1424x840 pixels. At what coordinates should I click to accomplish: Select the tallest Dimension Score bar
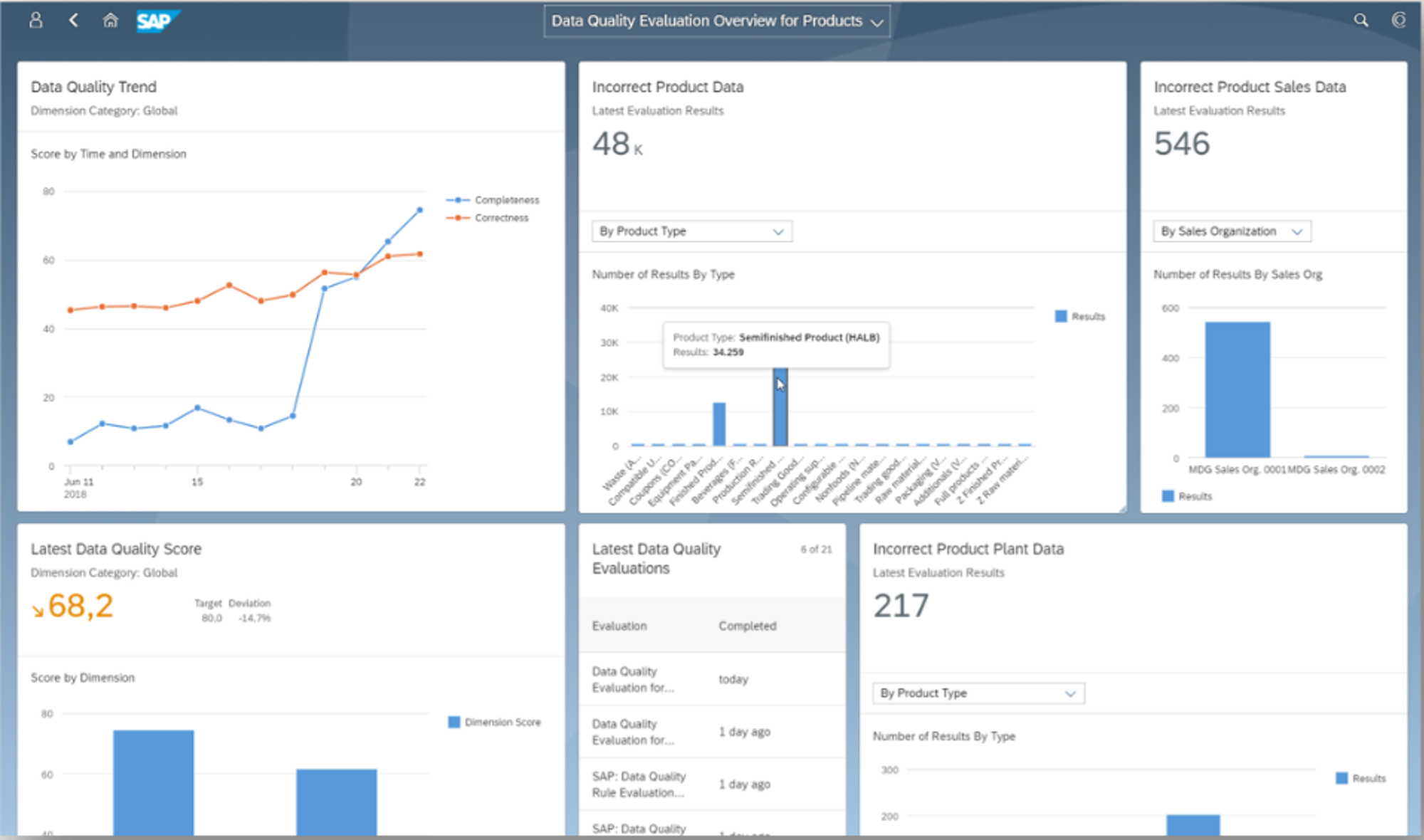click(154, 782)
